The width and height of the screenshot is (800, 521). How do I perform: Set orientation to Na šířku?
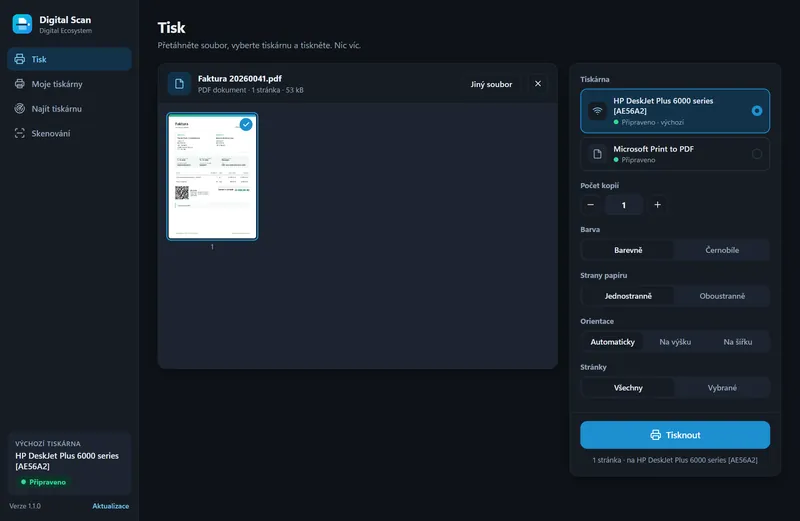pos(737,342)
